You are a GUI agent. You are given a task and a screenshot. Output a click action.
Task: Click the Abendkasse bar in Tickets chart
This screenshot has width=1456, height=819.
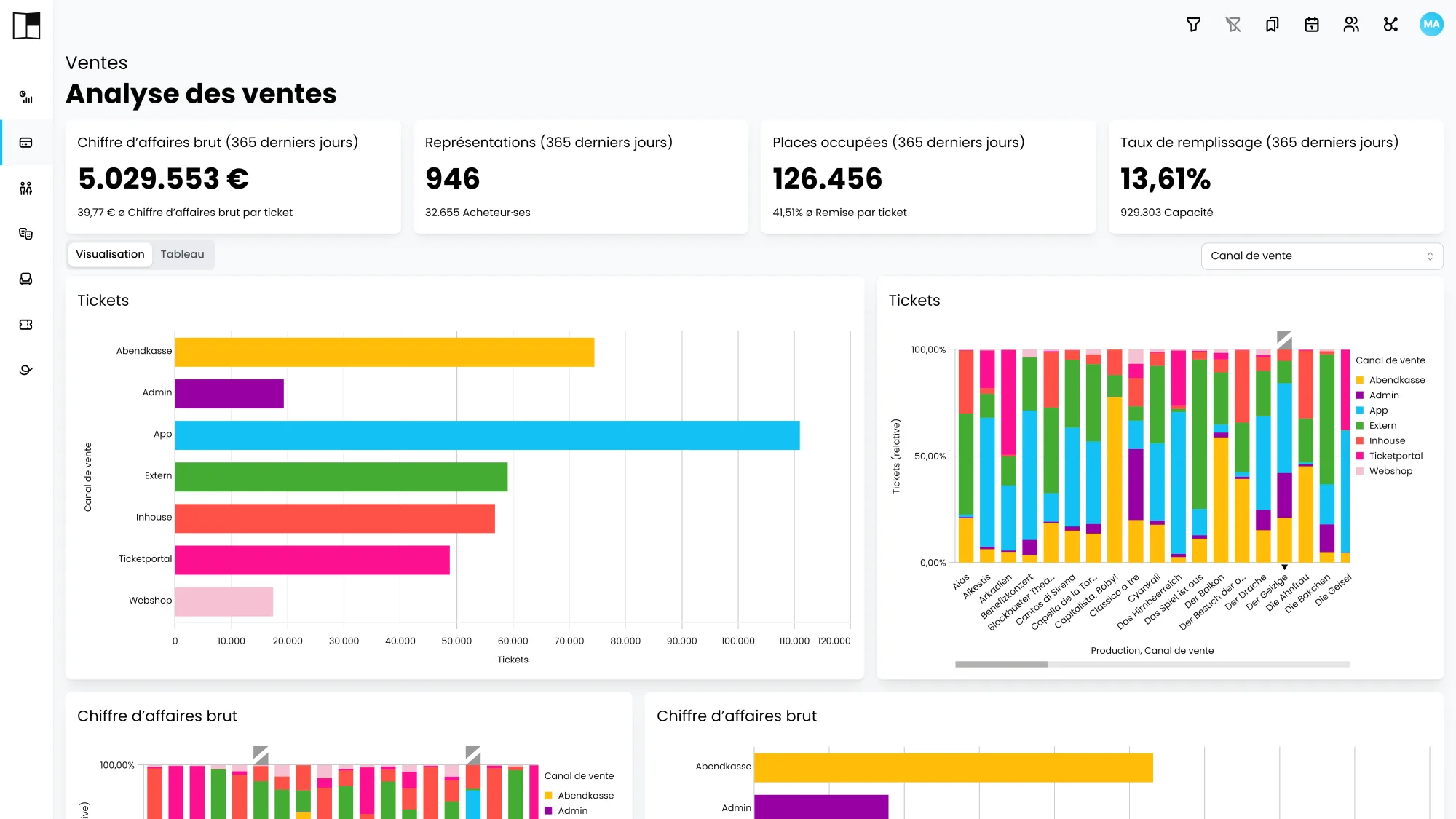[384, 352]
